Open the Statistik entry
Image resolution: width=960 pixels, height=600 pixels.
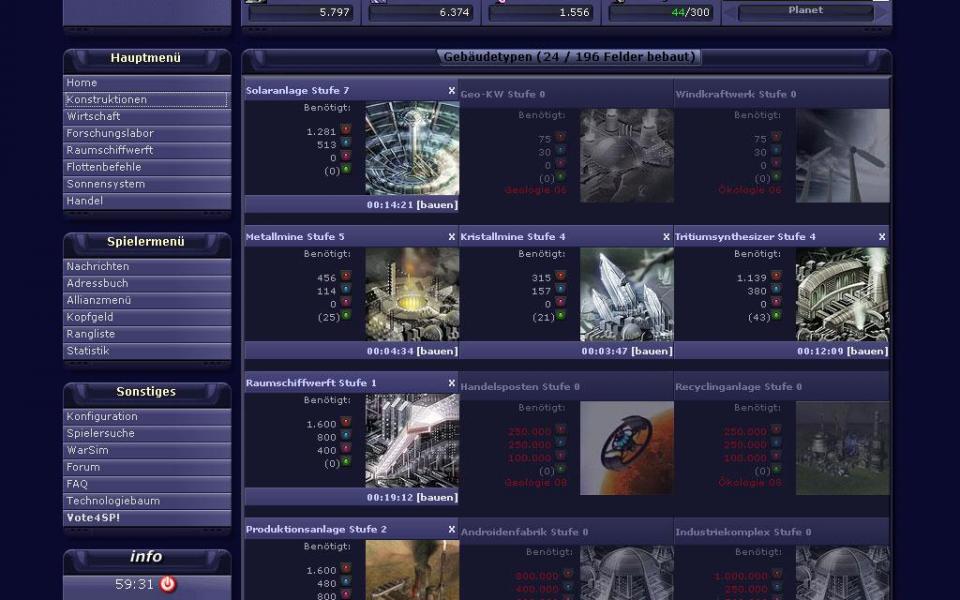[x=147, y=351]
